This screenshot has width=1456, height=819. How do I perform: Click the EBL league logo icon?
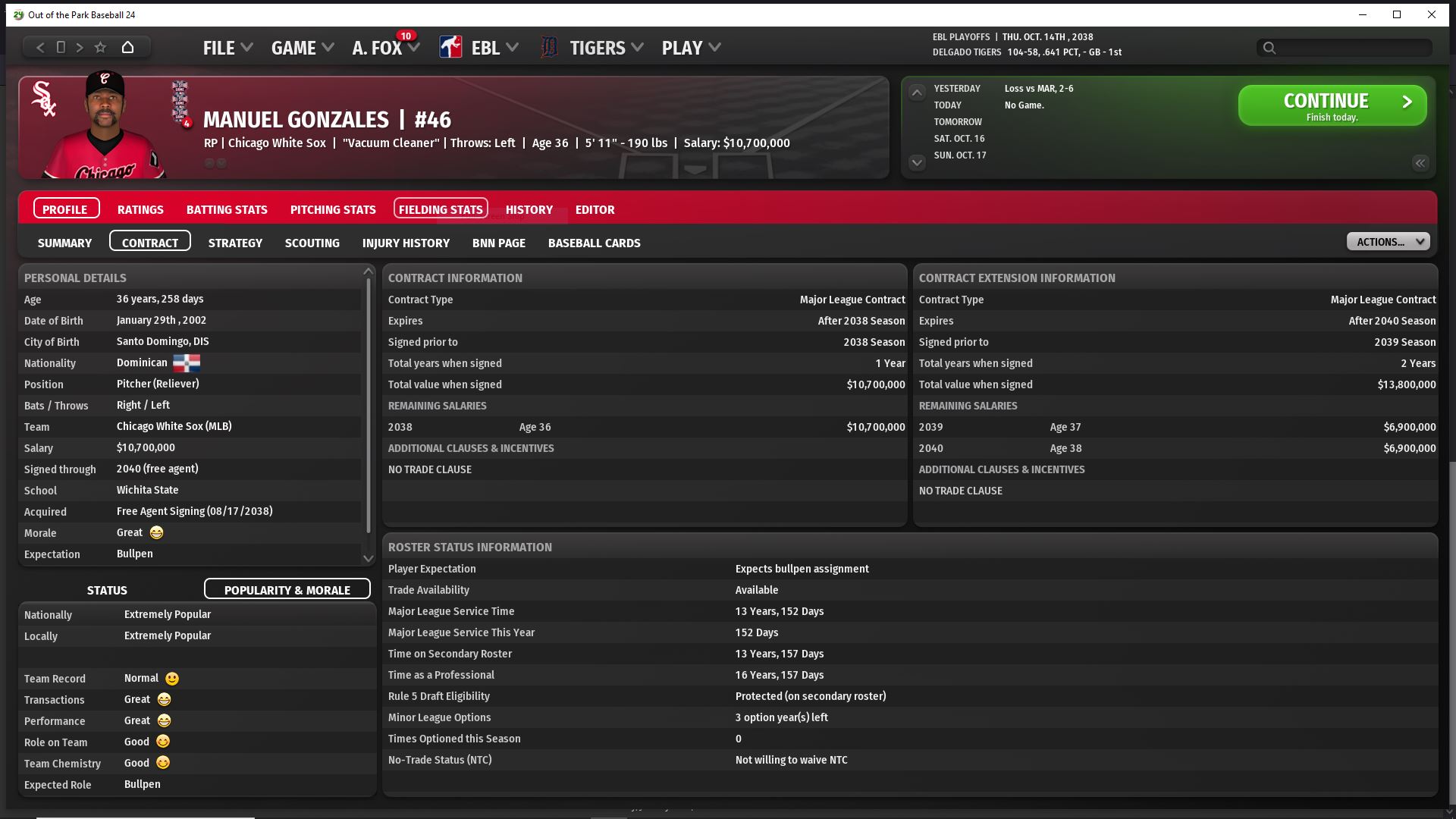point(450,48)
